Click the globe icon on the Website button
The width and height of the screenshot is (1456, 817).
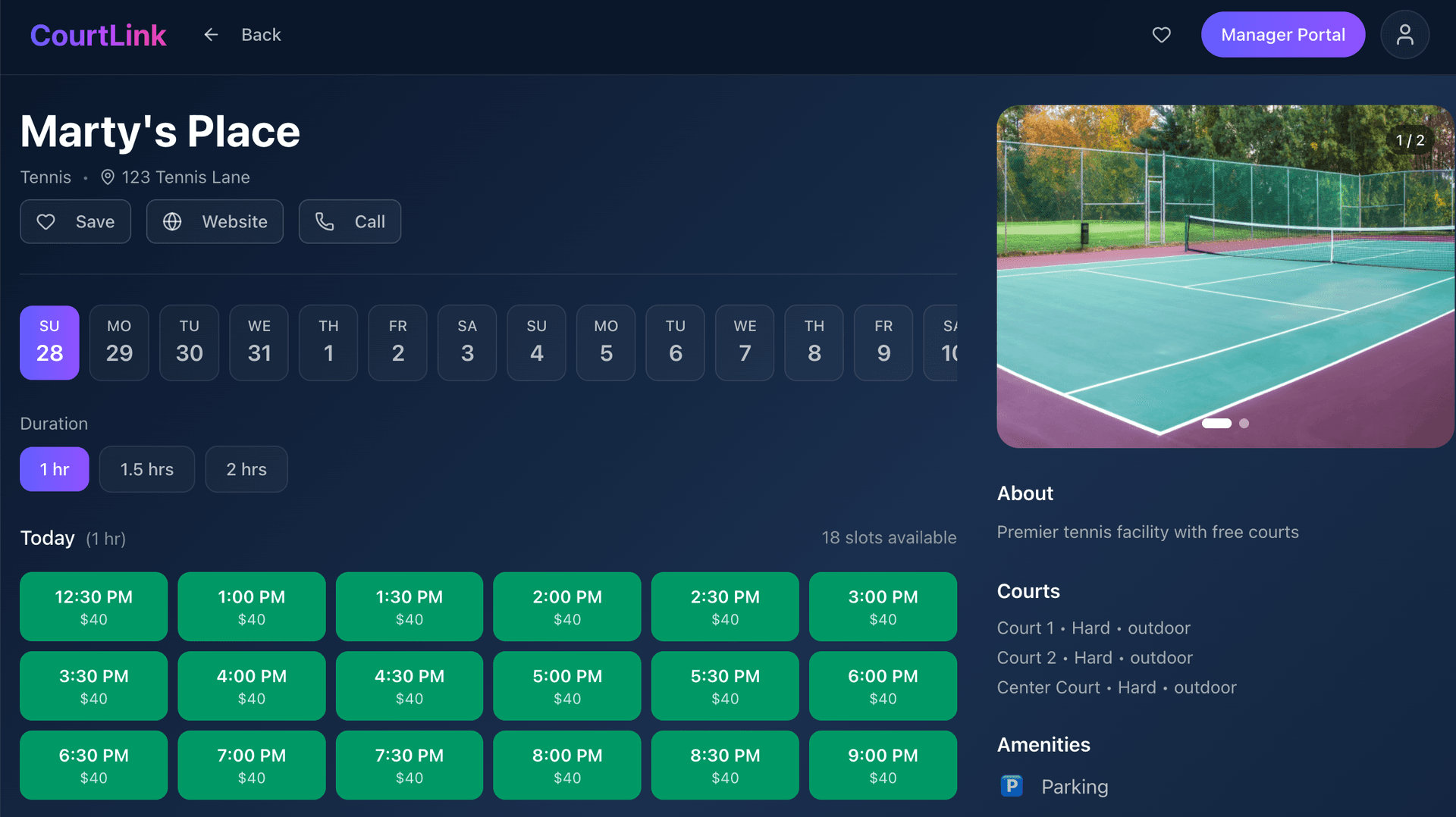[x=172, y=221]
